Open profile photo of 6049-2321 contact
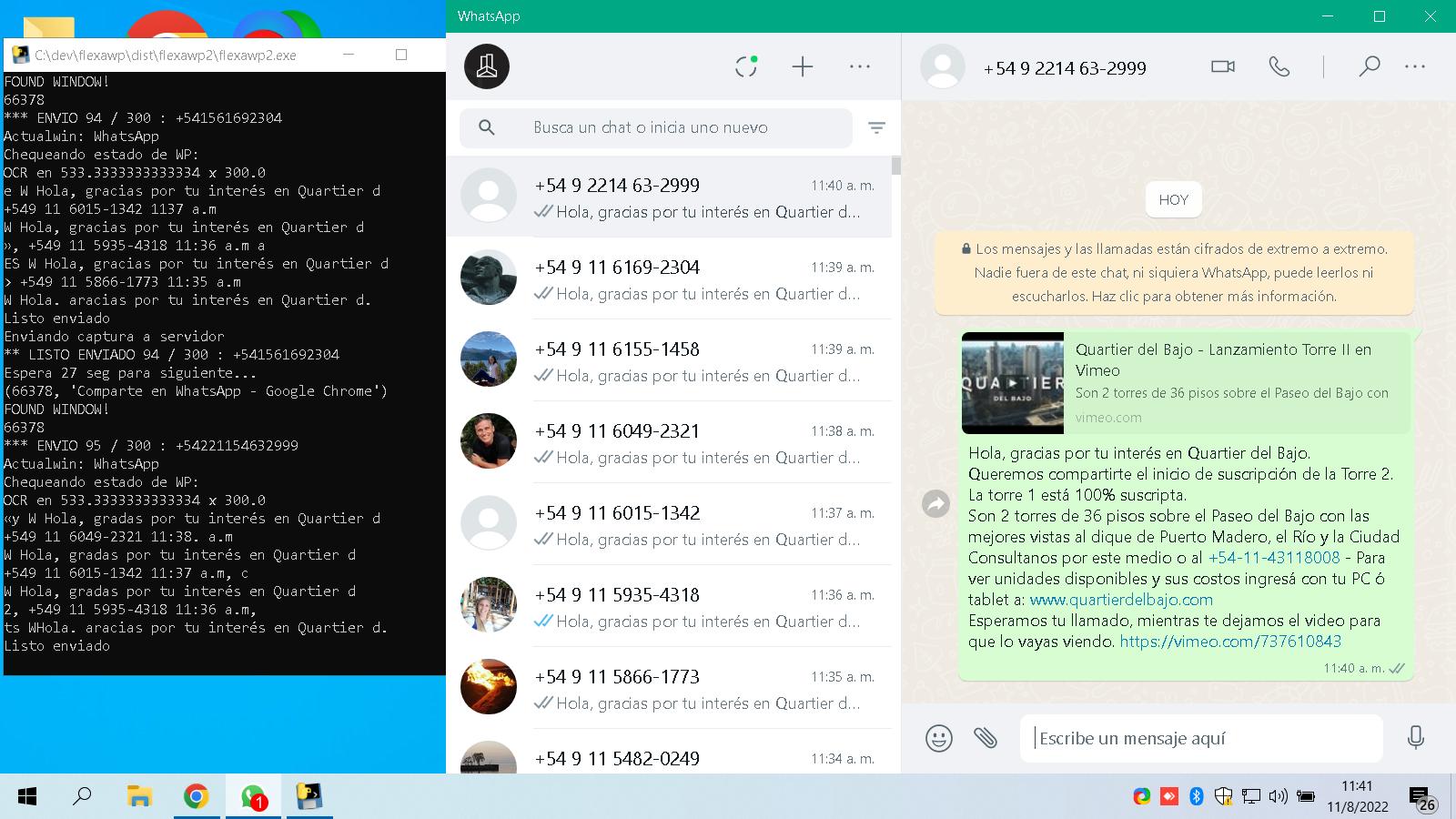 point(489,441)
